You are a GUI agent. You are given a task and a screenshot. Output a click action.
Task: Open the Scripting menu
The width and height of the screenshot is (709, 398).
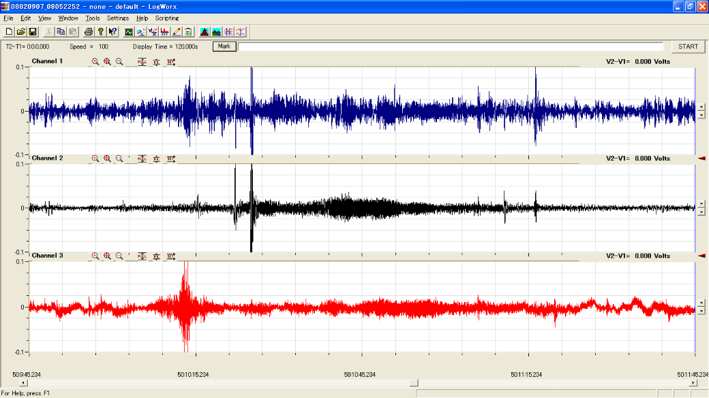(167, 18)
